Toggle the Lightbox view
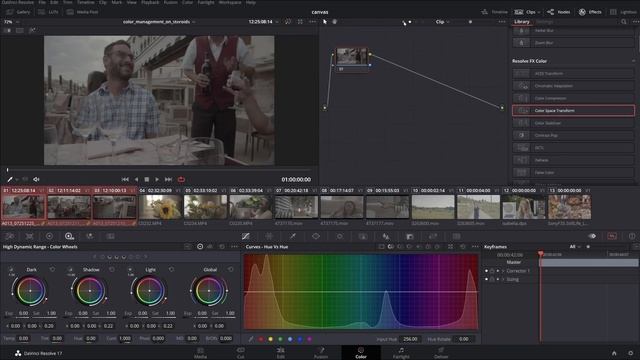The height and width of the screenshot is (360, 640). pos(624,12)
